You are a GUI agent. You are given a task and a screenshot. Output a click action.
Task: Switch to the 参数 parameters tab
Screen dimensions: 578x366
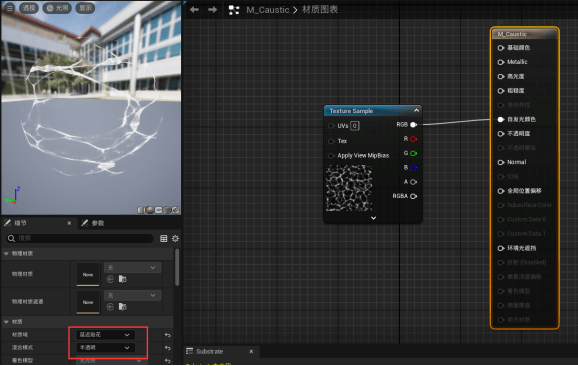click(93, 223)
